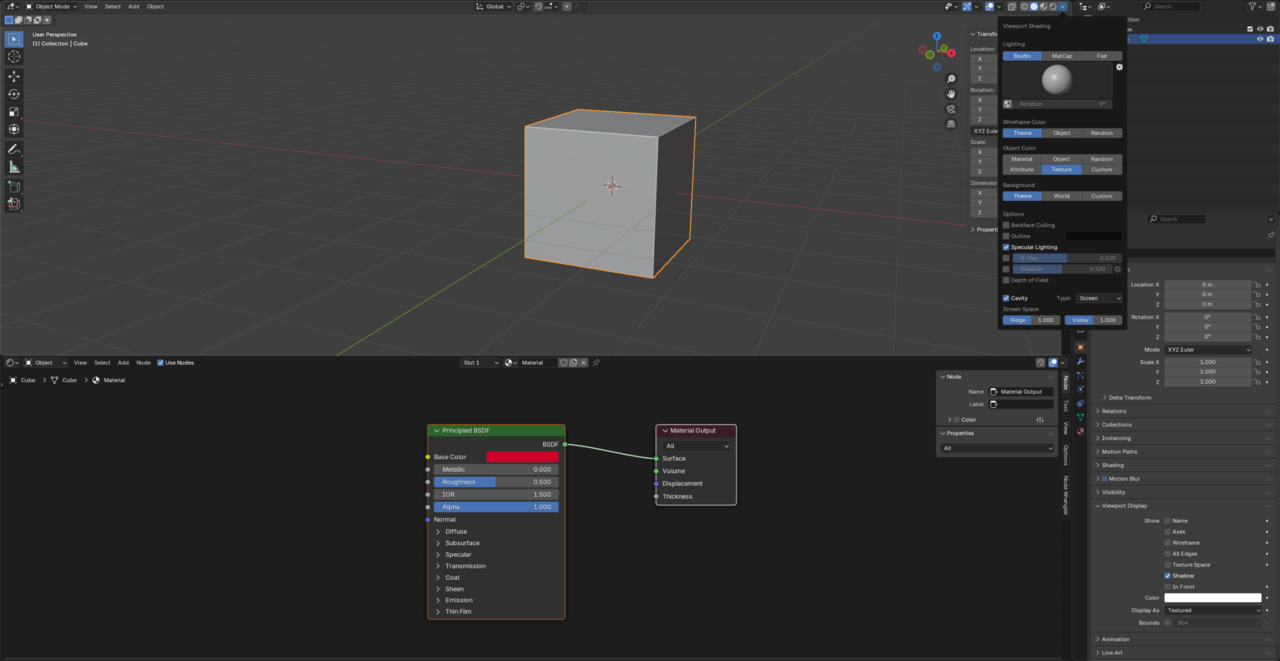Select the Move tool
The height and width of the screenshot is (661, 1280).
pos(14,76)
